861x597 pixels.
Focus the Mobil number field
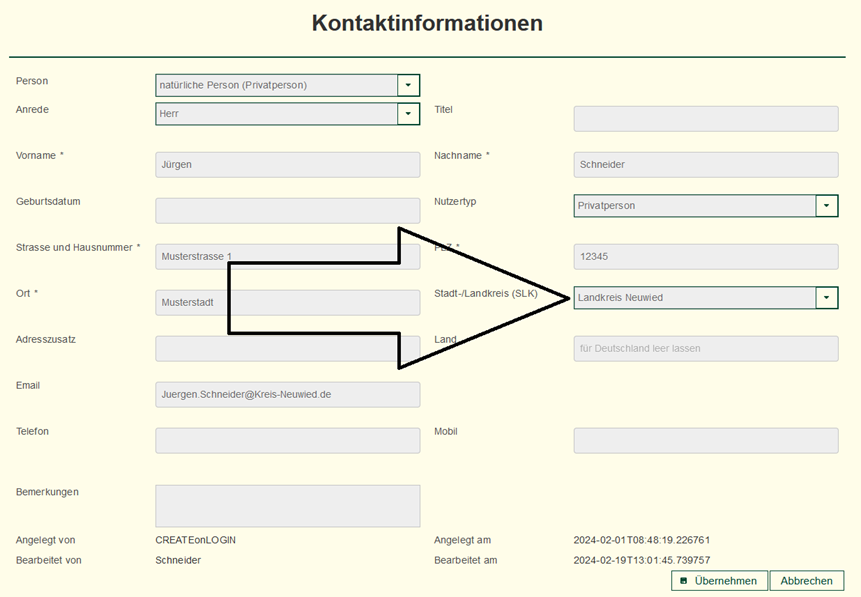(x=705, y=441)
